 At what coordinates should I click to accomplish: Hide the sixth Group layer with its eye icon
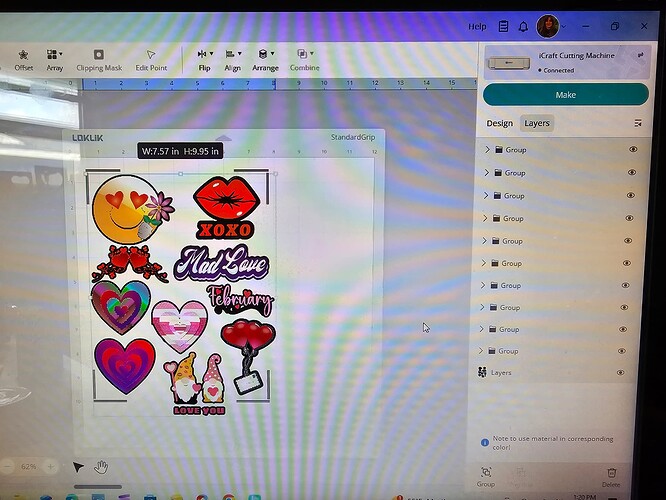(626, 263)
